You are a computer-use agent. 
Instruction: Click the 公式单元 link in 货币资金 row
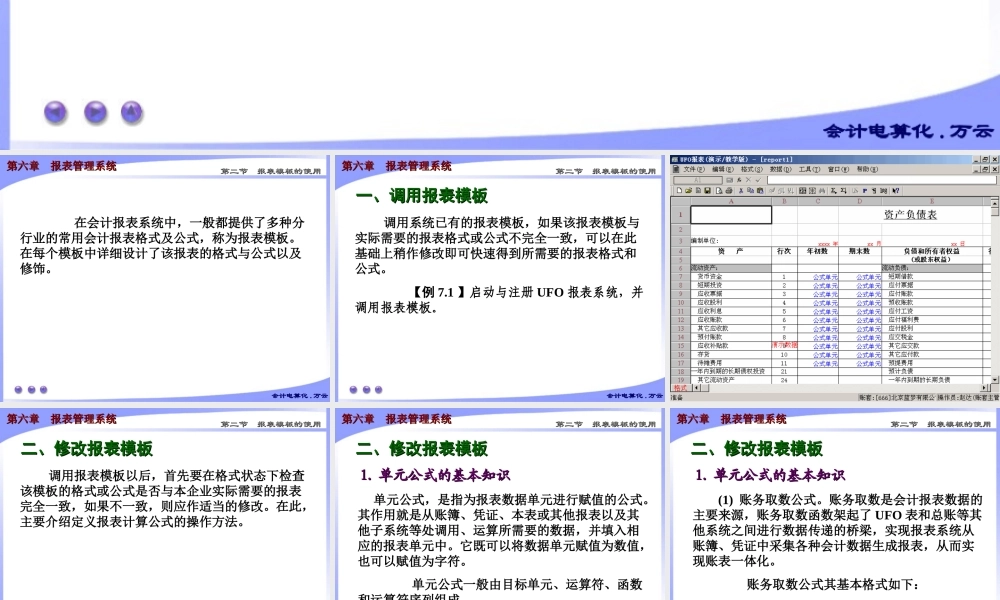coord(824,277)
